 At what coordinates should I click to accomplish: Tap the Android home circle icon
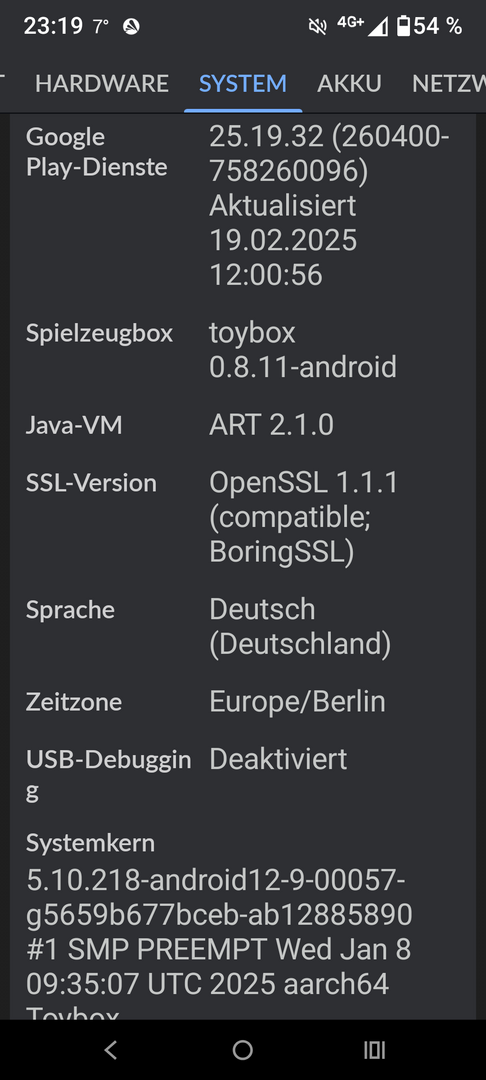click(x=242, y=1050)
